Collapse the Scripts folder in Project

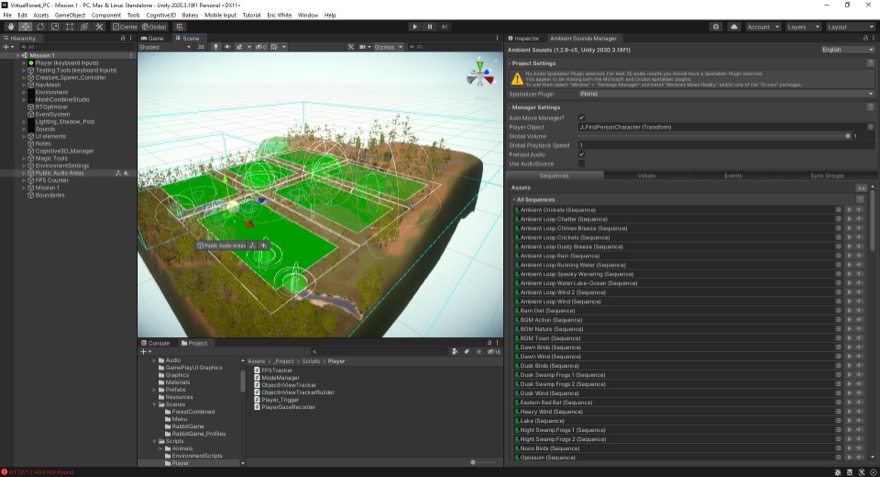click(154, 441)
